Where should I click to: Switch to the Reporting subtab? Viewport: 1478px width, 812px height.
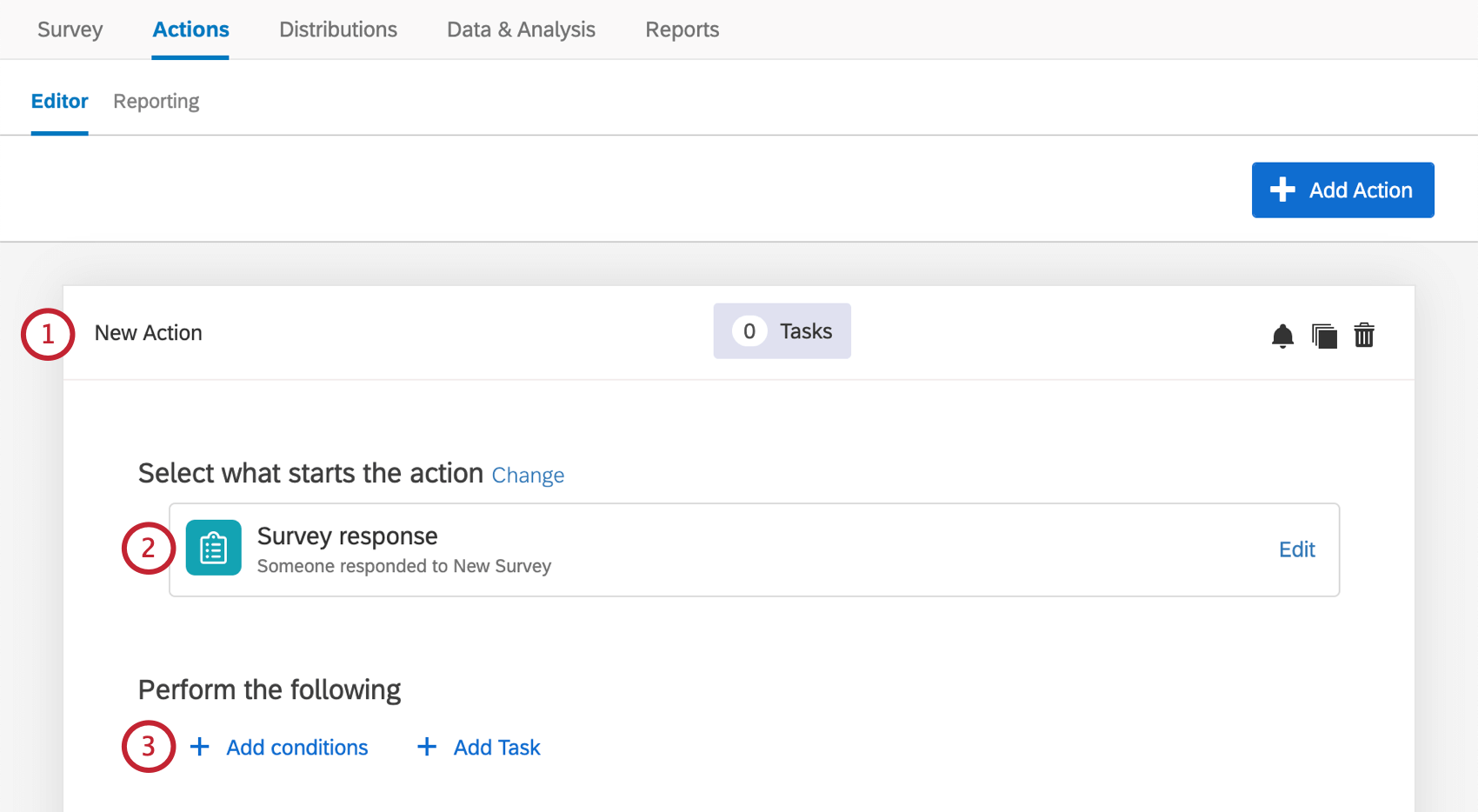pos(156,102)
